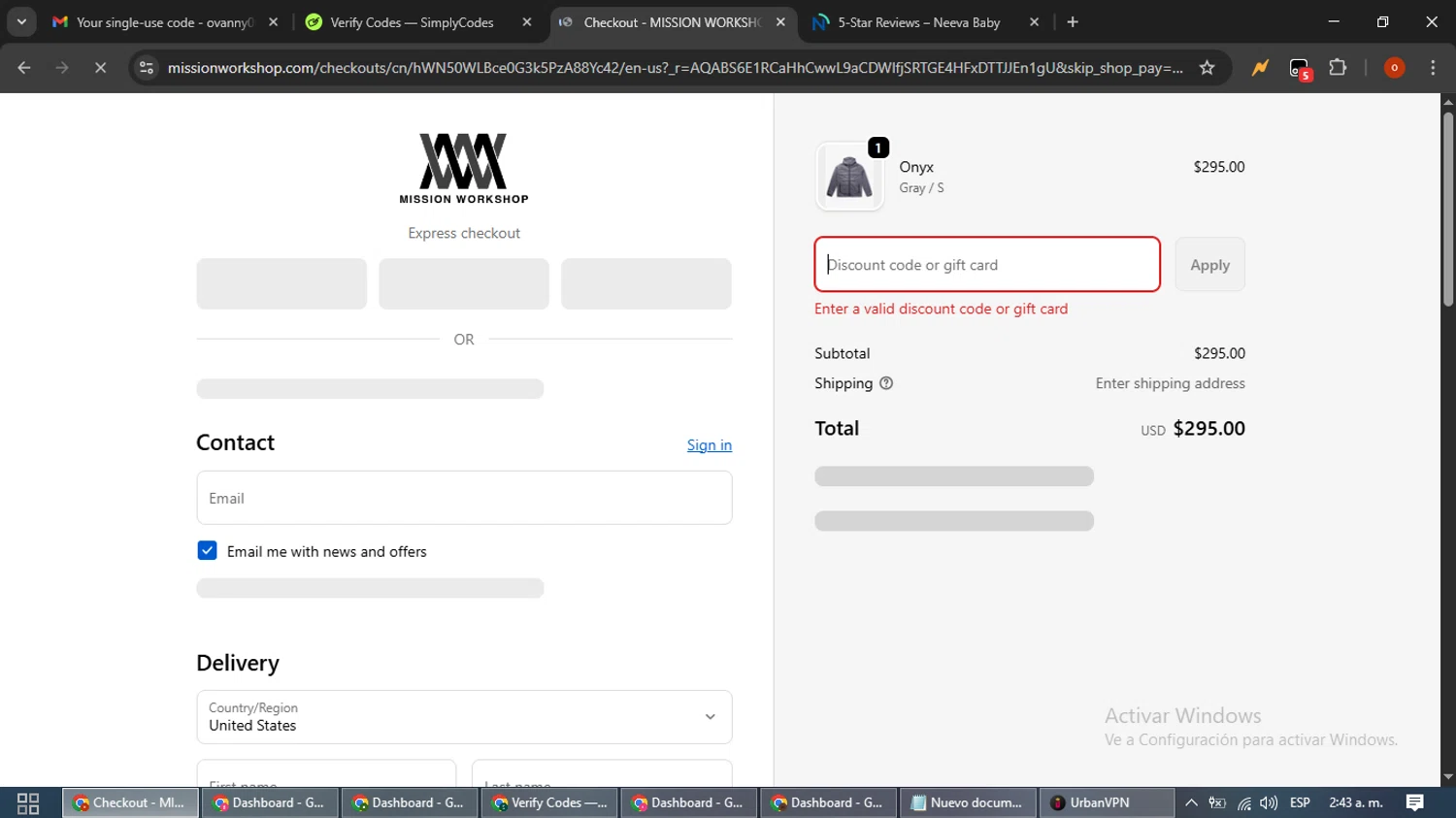This screenshot has width=1456, height=818.
Task: Open the UrbanVPN taskbar item
Action: [1108, 802]
